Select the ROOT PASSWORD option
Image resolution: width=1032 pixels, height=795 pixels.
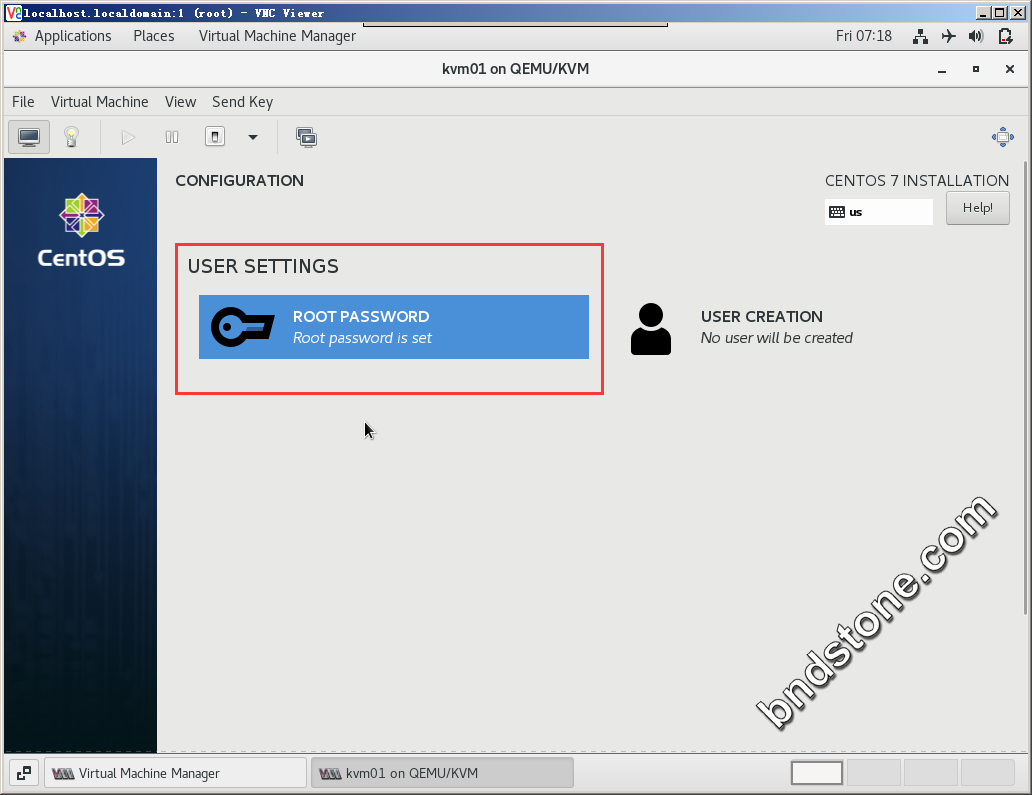(x=394, y=327)
